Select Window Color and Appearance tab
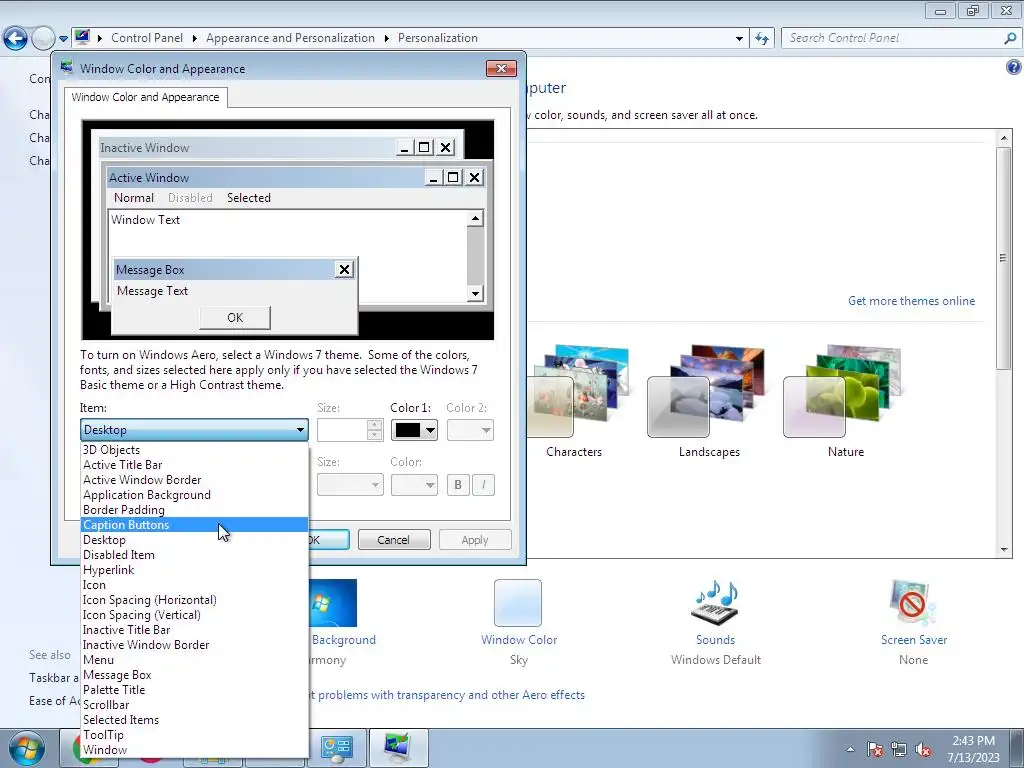Screen dimensions: 1024x768 (x=146, y=97)
